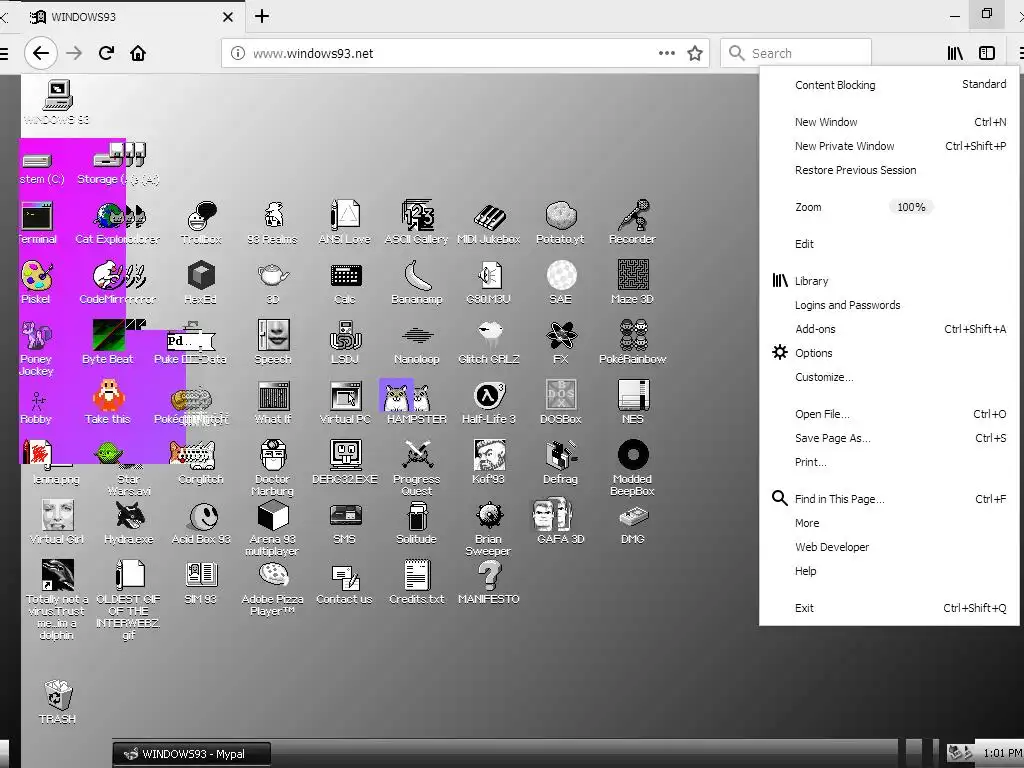The image size is (1024, 768).
Task: Bookmark this page with the star
Action: pyautogui.click(x=695, y=53)
